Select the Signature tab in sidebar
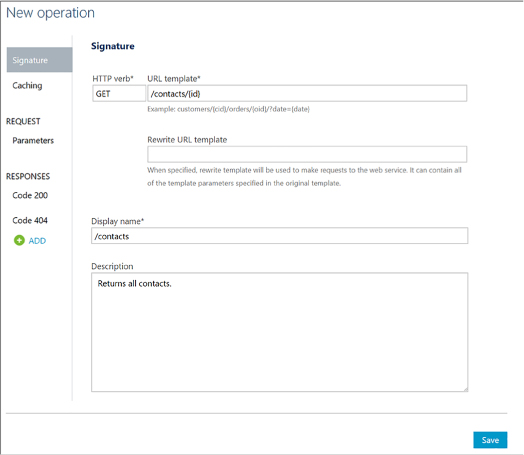Viewport: 524px width, 455px height. pos(39,60)
